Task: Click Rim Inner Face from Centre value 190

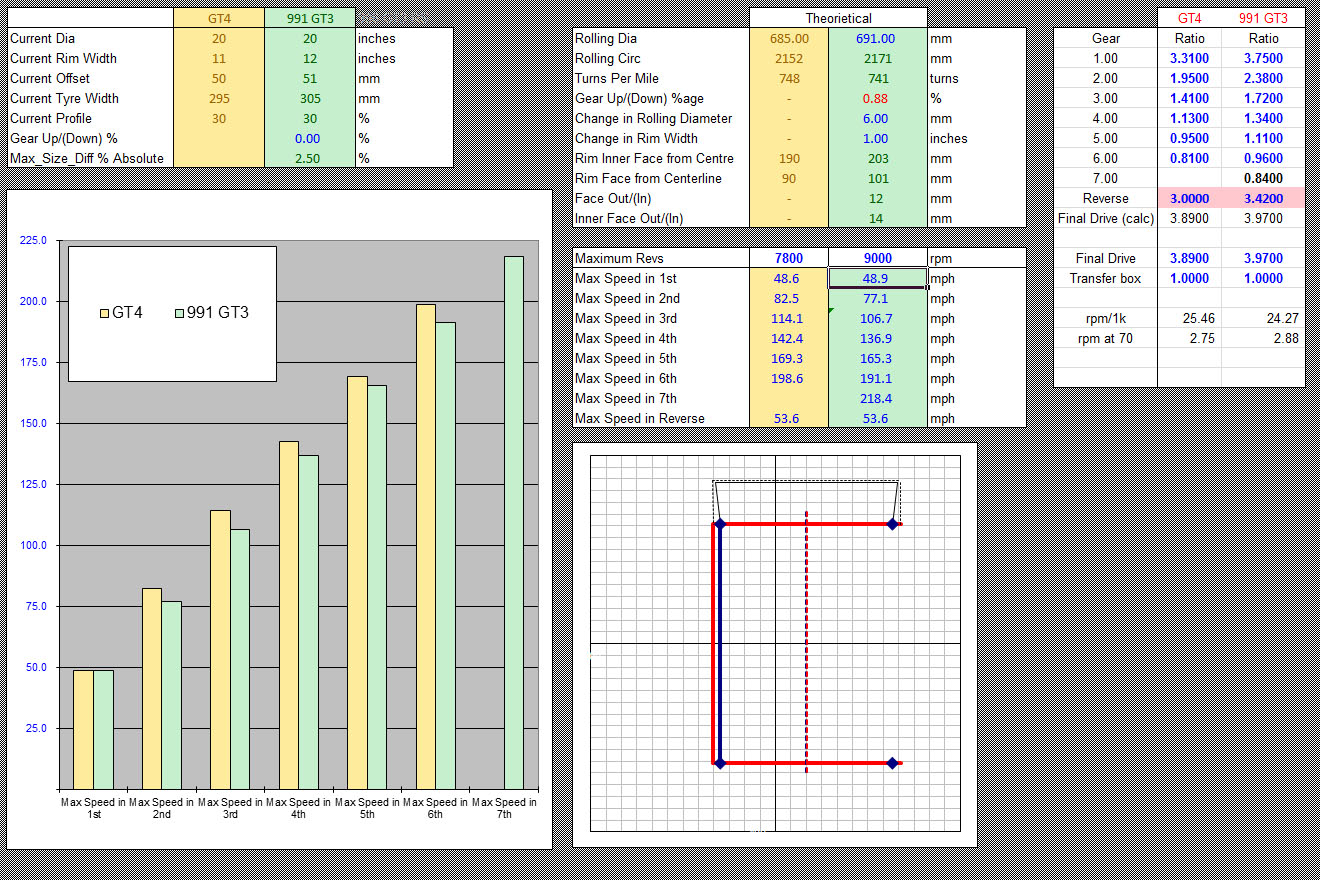Action: 789,159
